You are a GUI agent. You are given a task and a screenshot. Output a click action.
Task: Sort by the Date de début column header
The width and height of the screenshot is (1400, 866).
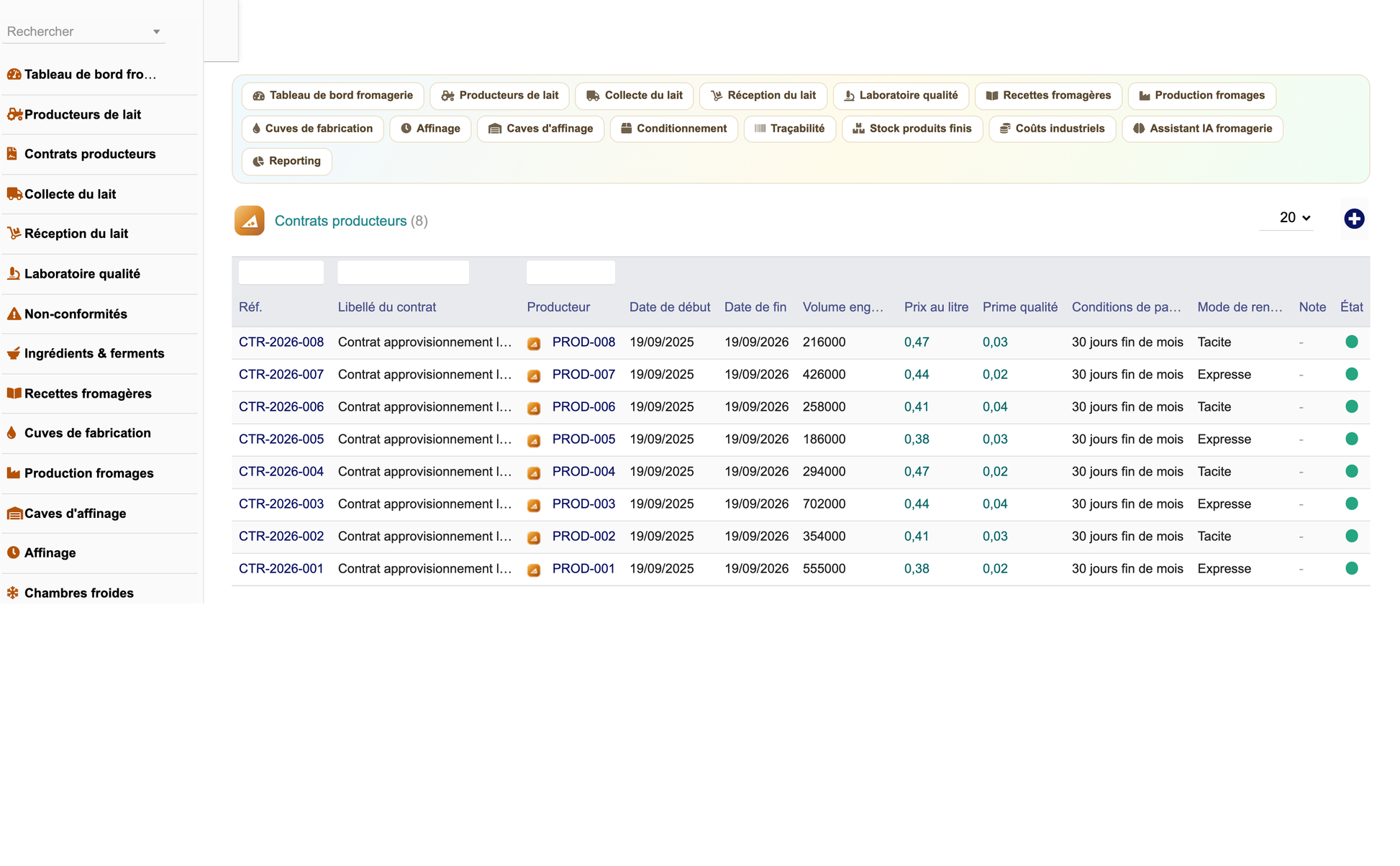670,307
